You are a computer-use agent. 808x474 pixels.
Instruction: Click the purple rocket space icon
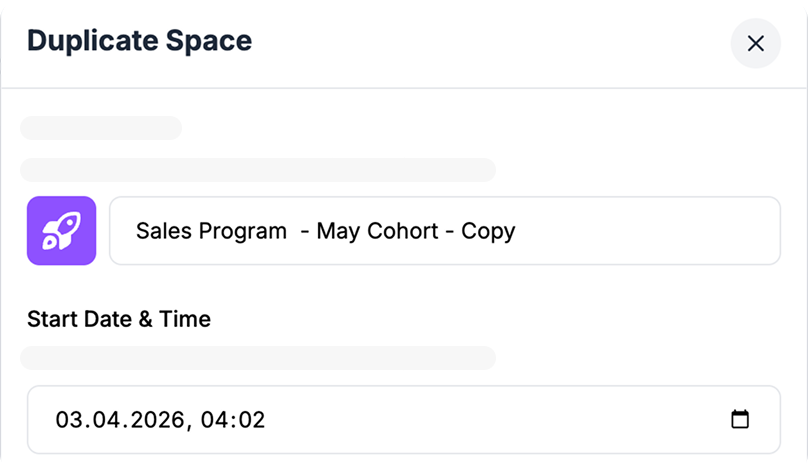coord(61,231)
